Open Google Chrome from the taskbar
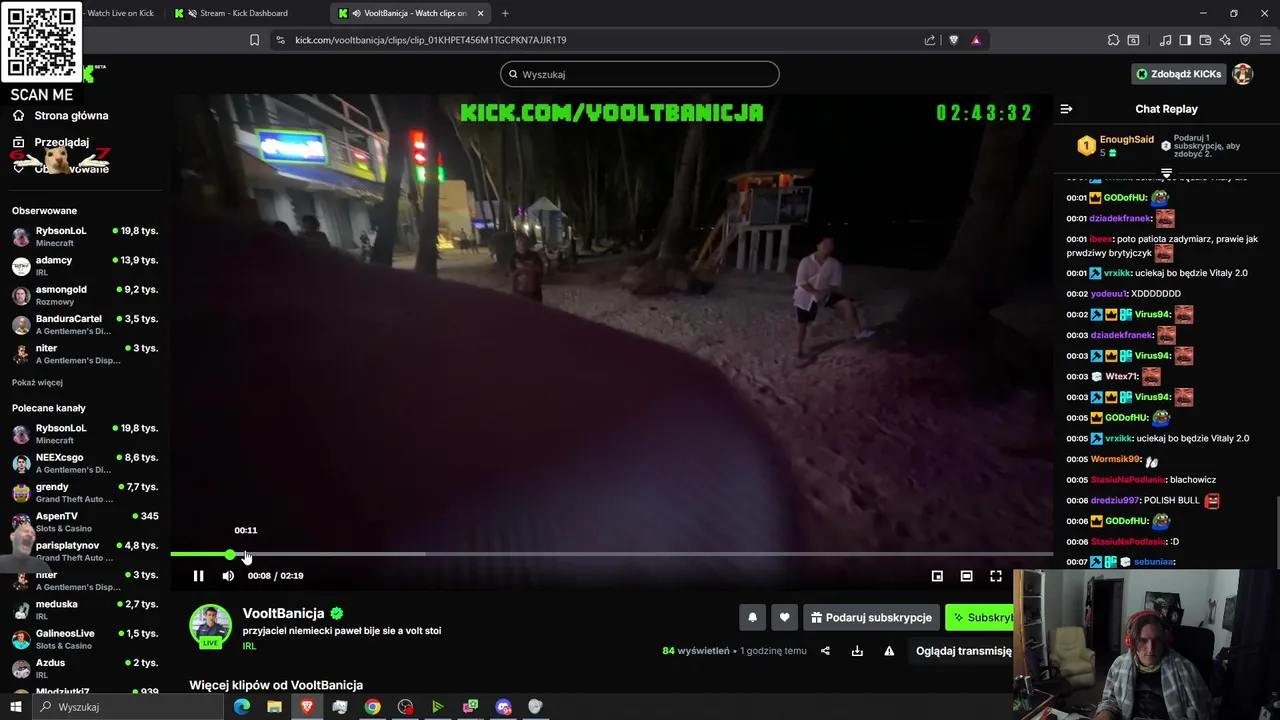The height and width of the screenshot is (720, 1280). pos(372,707)
